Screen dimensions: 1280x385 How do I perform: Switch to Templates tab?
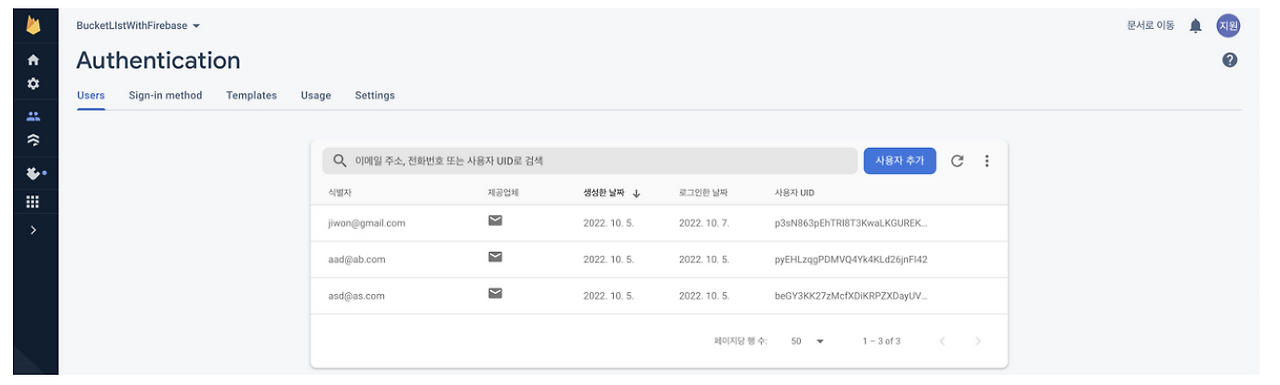point(251,96)
